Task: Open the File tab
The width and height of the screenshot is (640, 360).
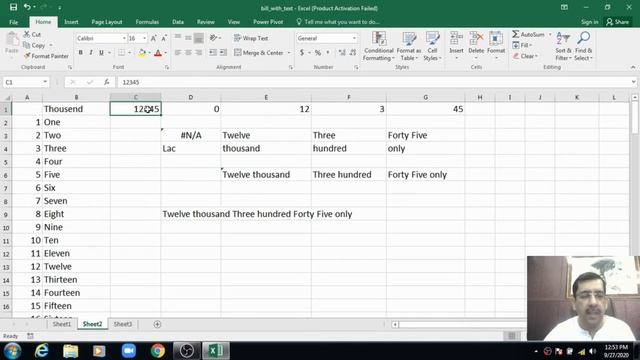Action: click(x=13, y=22)
